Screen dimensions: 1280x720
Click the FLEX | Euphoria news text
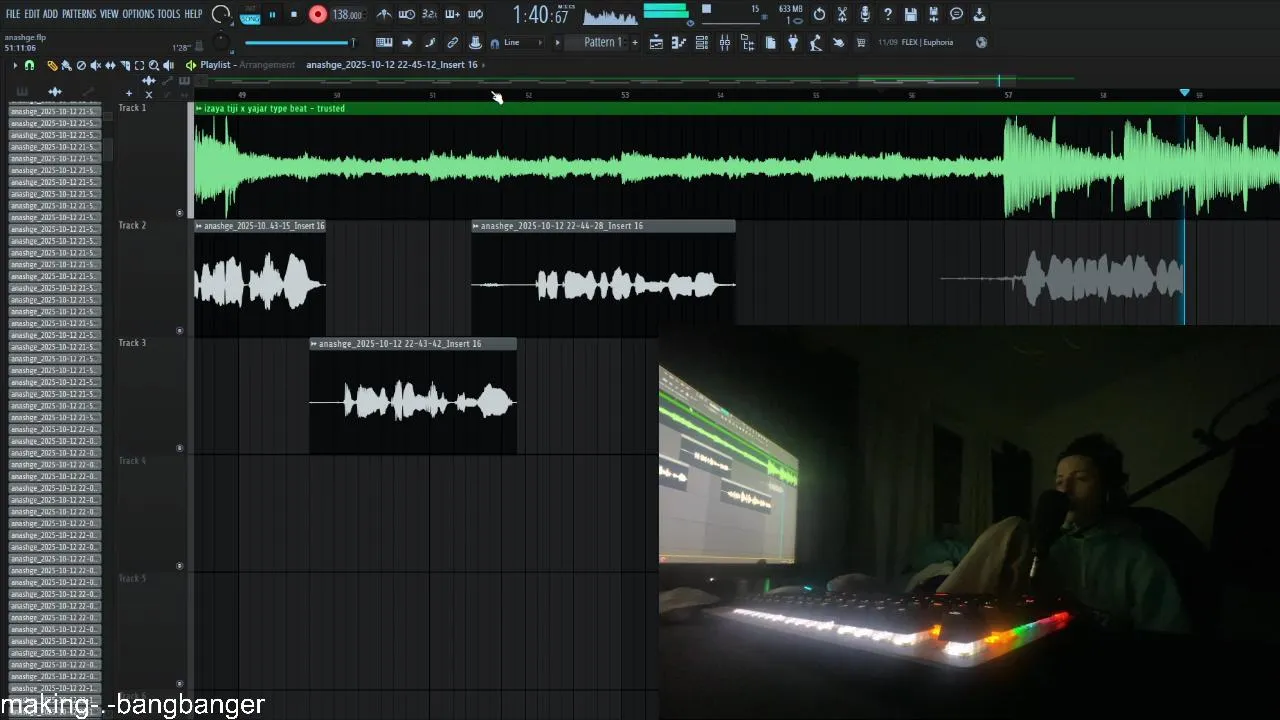click(x=927, y=42)
